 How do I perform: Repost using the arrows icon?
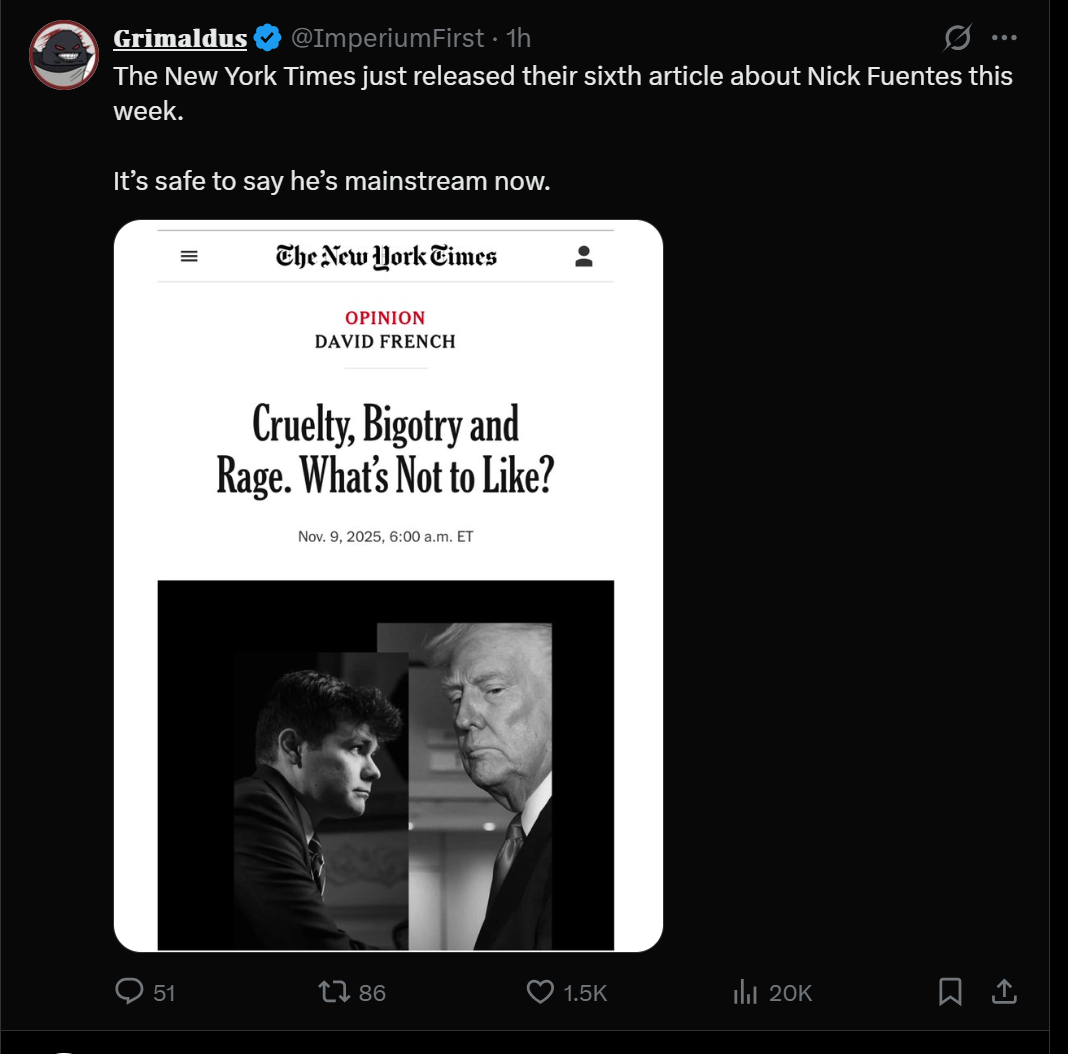(x=333, y=991)
